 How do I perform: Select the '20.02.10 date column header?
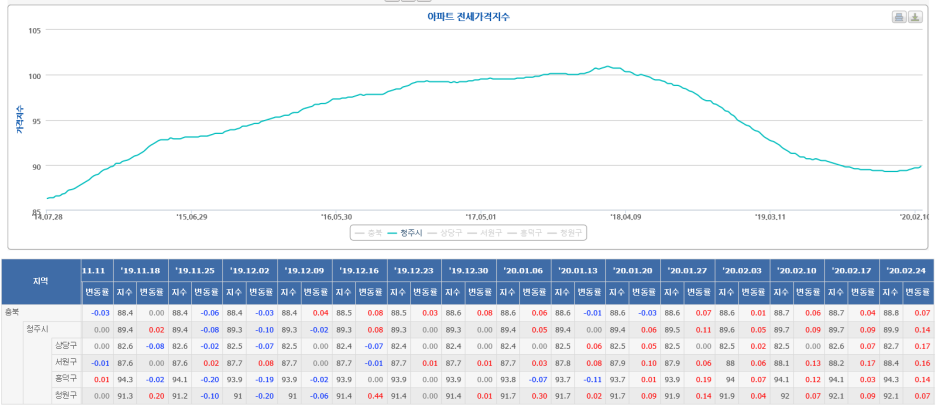pos(798,270)
